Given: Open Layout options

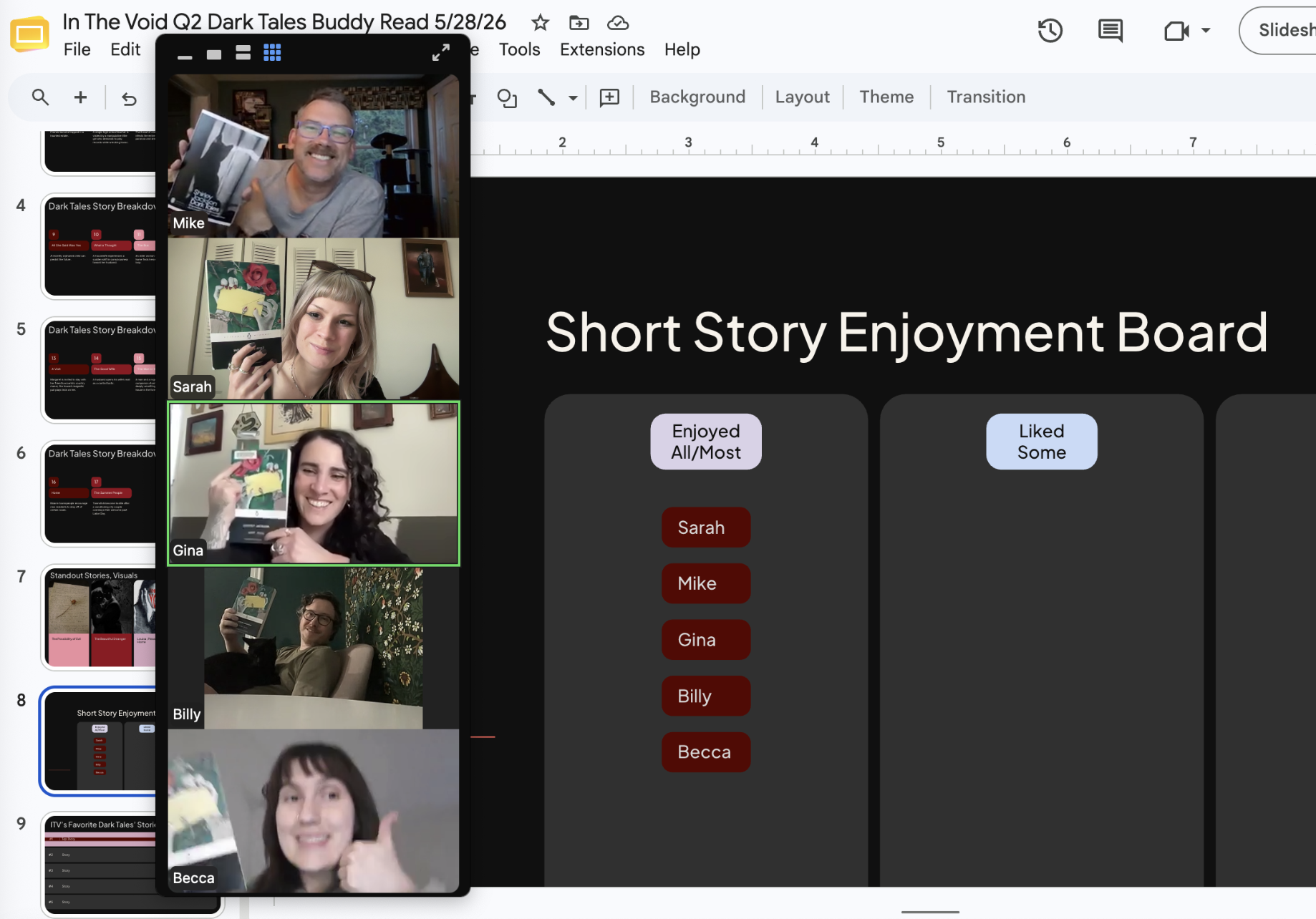Looking at the screenshot, I should [802, 97].
